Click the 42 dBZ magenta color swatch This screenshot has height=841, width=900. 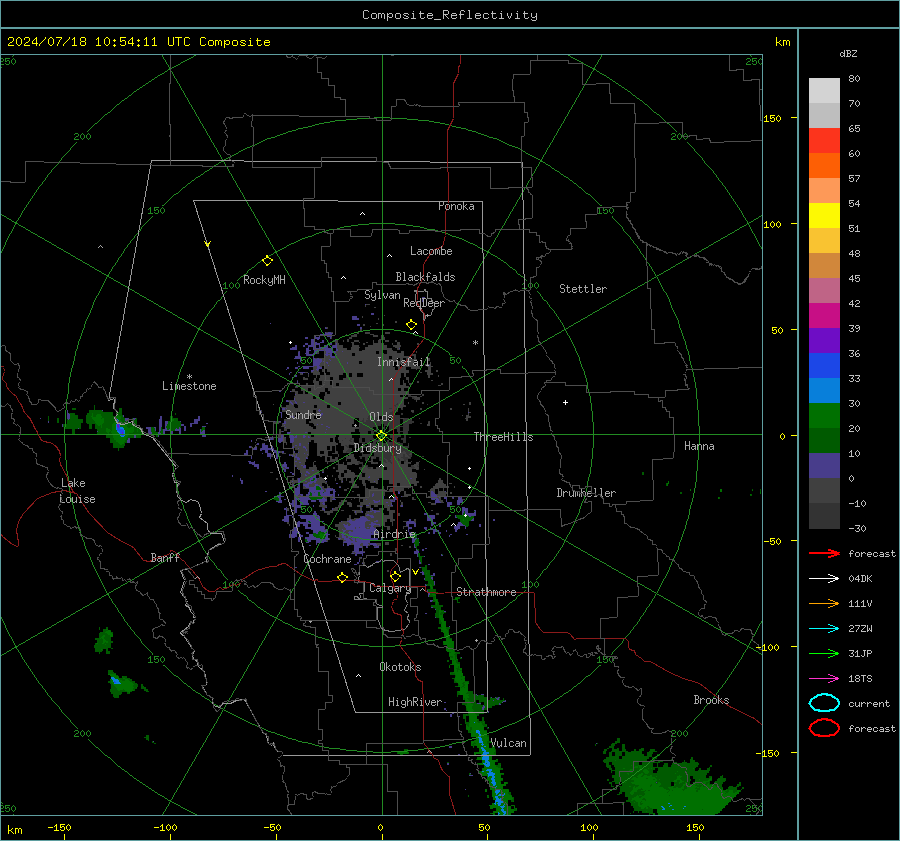824,315
